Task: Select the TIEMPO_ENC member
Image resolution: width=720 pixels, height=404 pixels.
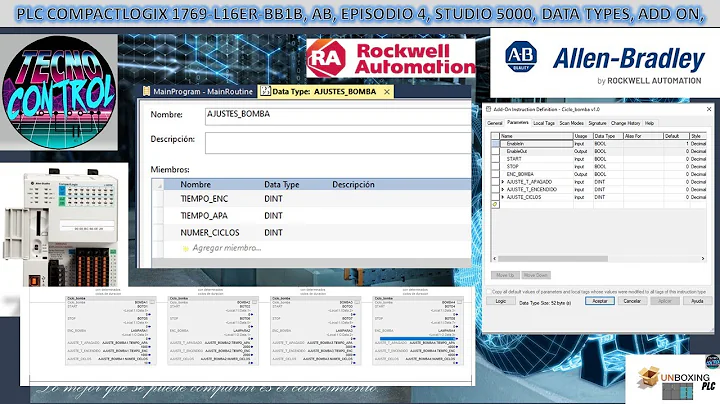Action: click(204, 199)
